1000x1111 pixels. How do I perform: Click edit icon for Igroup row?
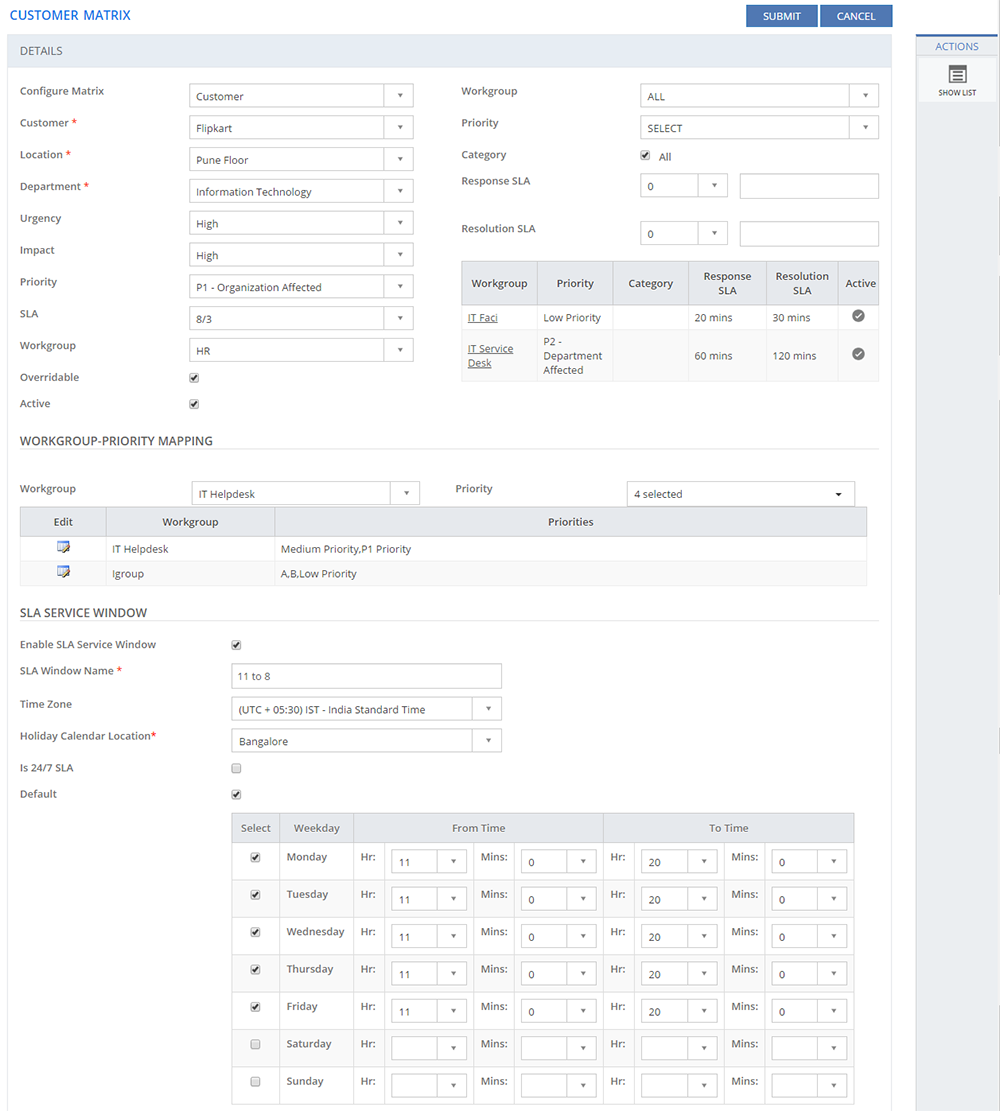coord(63,573)
